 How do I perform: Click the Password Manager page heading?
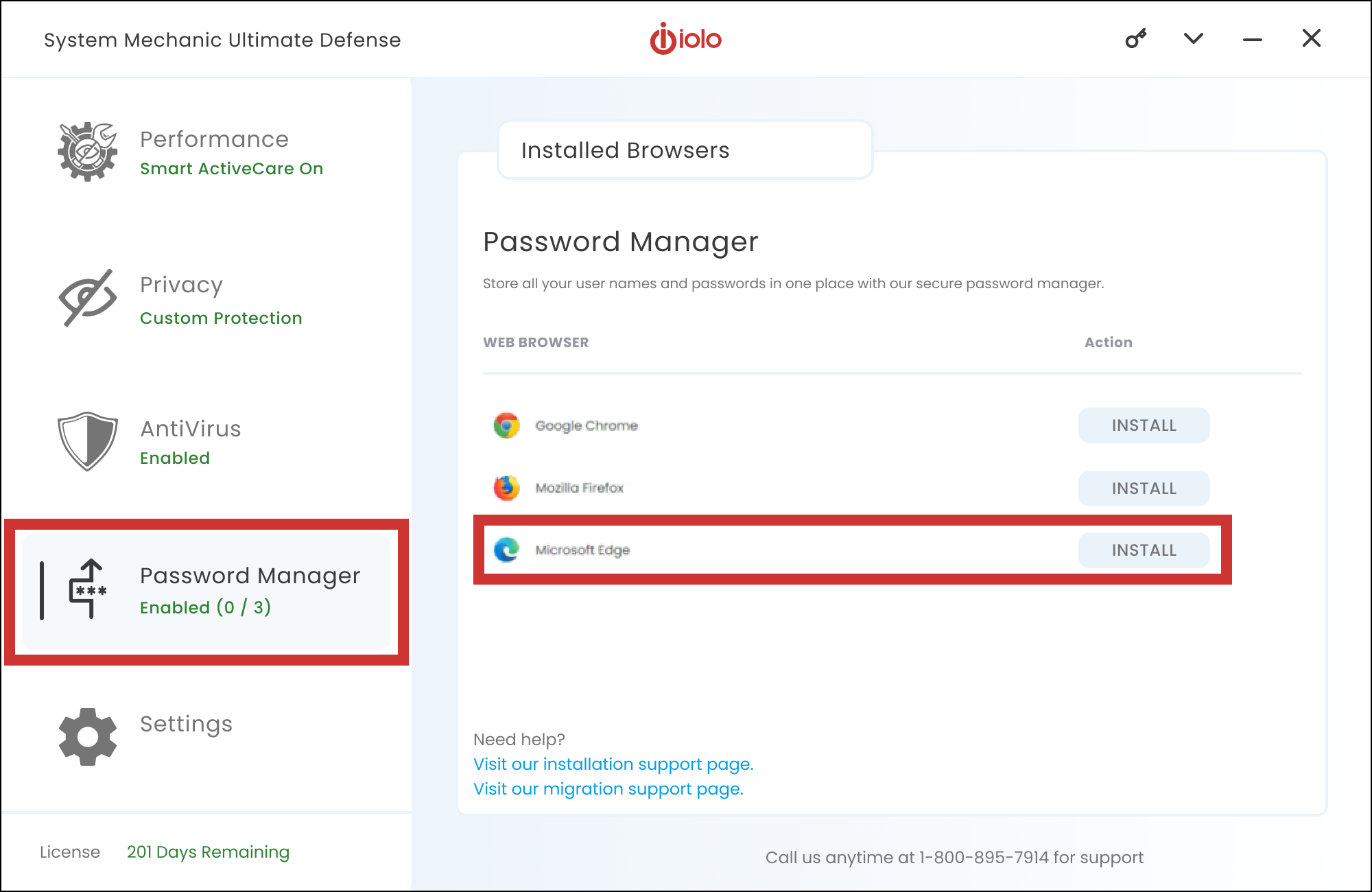[621, 242]
